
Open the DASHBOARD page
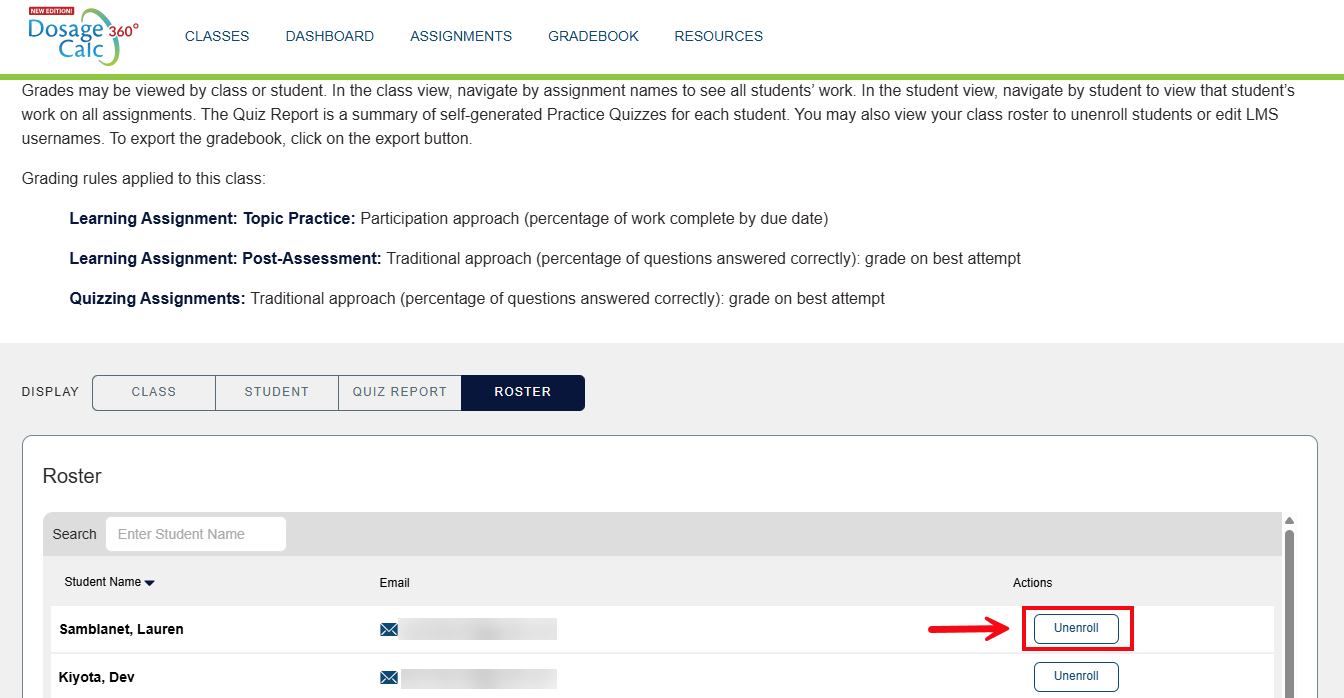330,36
